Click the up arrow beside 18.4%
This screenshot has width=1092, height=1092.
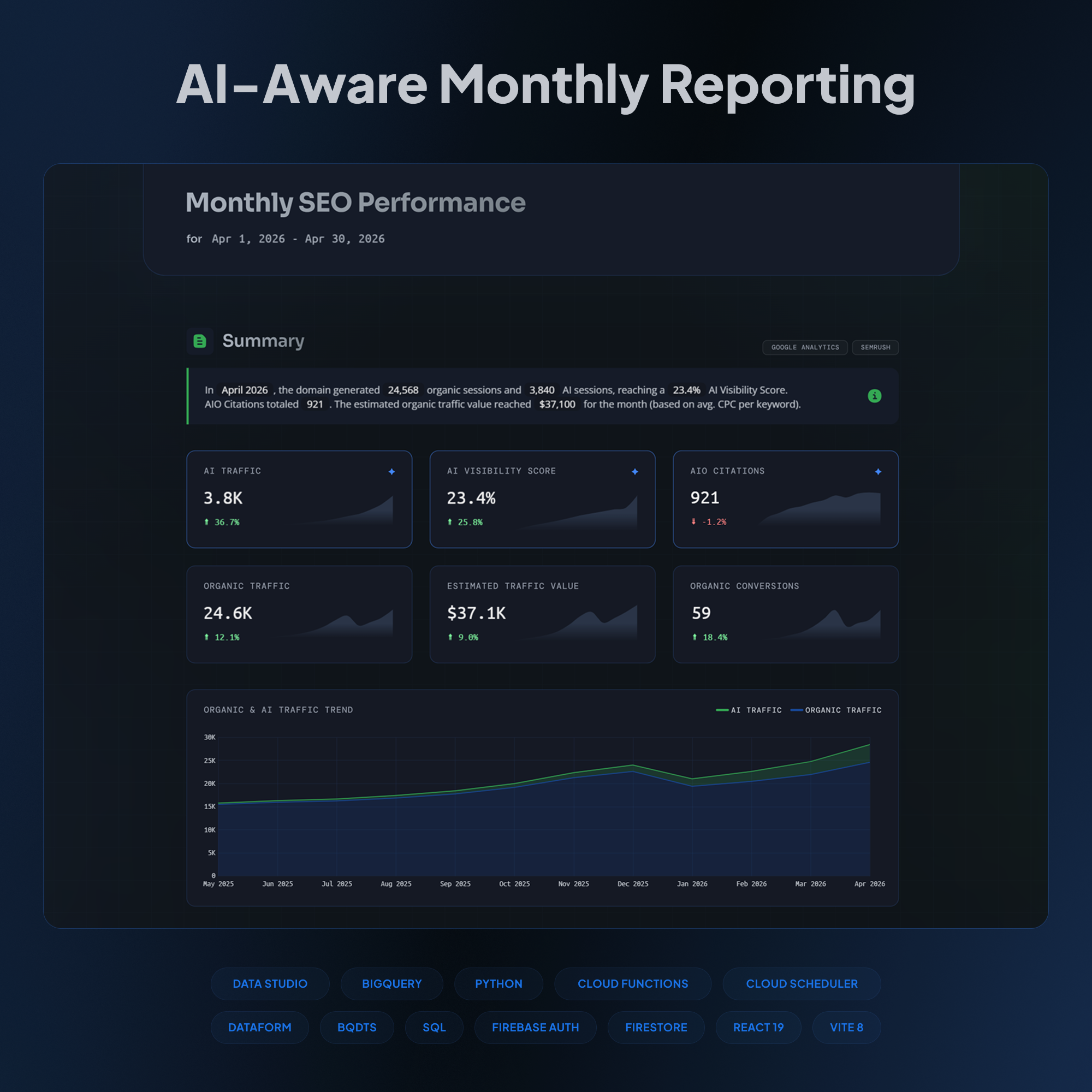pyautogui.click(x=695, y=637)
